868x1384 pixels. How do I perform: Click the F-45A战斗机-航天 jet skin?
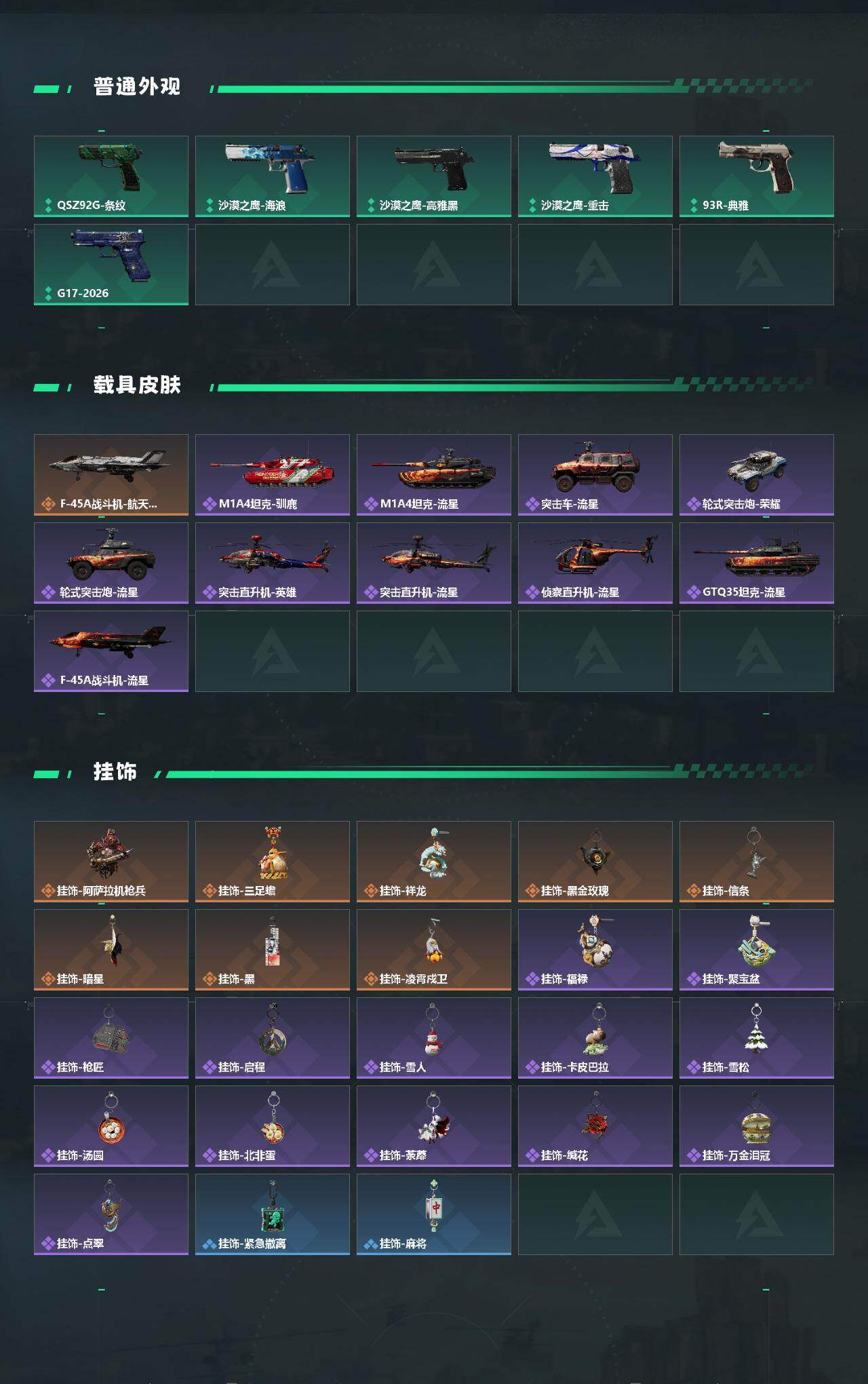pyautogui.click(x=111, y=475)
